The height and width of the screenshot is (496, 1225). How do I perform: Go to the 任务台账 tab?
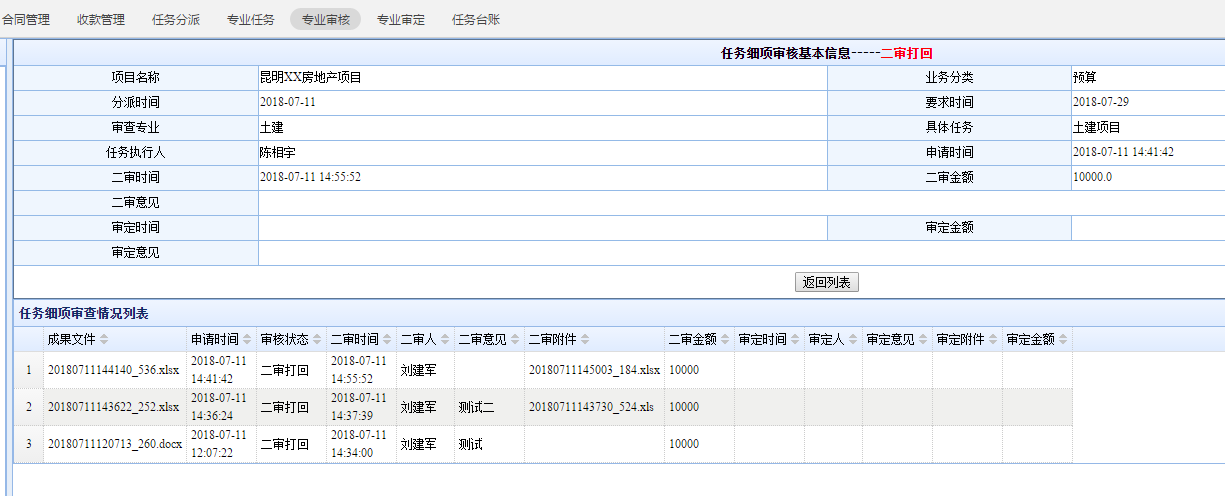[476, 19]
